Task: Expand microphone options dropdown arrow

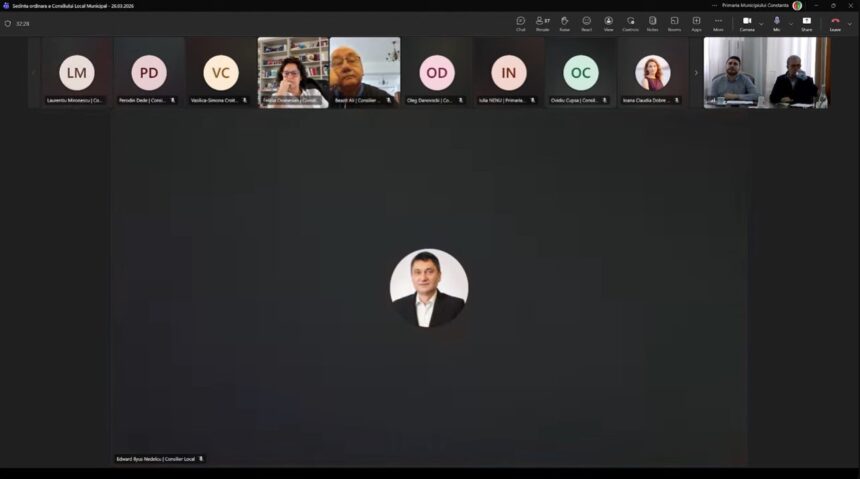Action: [x=790, y=23]
